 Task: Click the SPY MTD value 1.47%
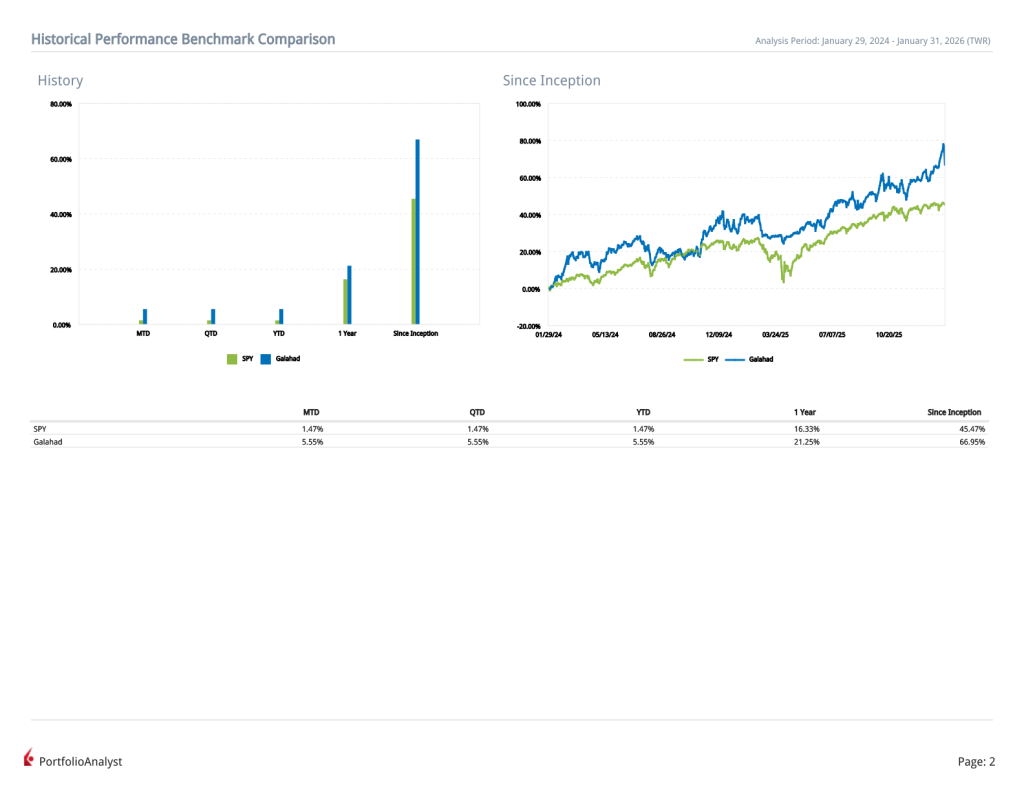(x=312, y=429)
